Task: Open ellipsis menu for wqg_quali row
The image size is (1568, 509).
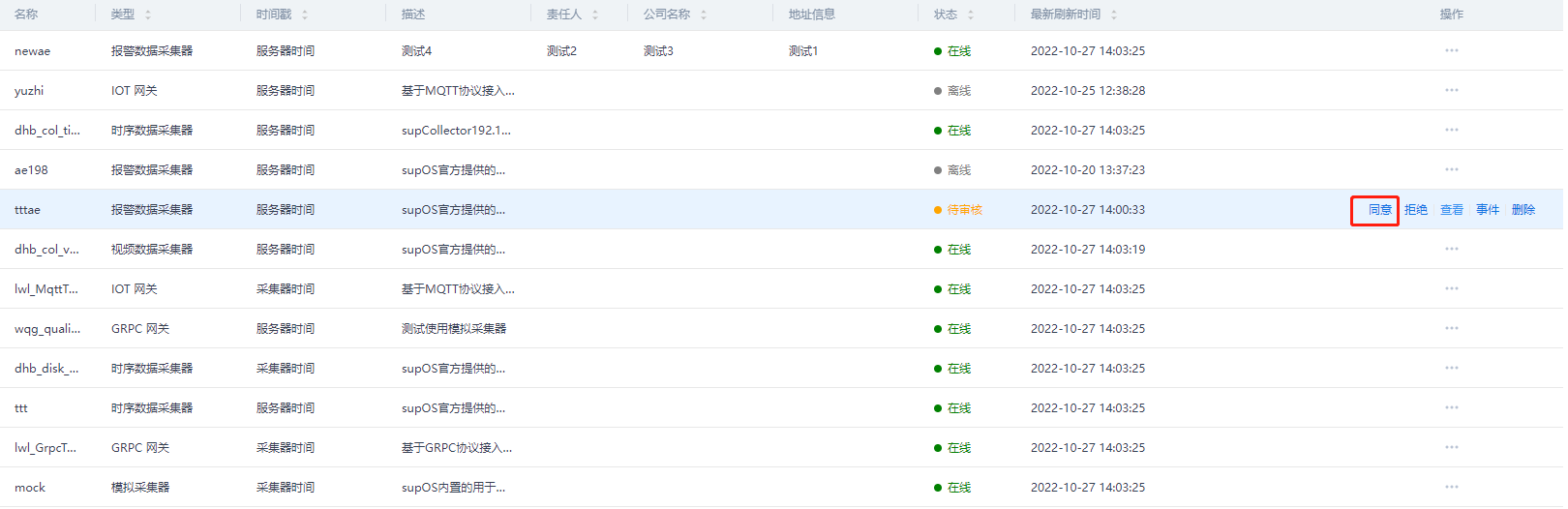Action: click(1451, 328)
